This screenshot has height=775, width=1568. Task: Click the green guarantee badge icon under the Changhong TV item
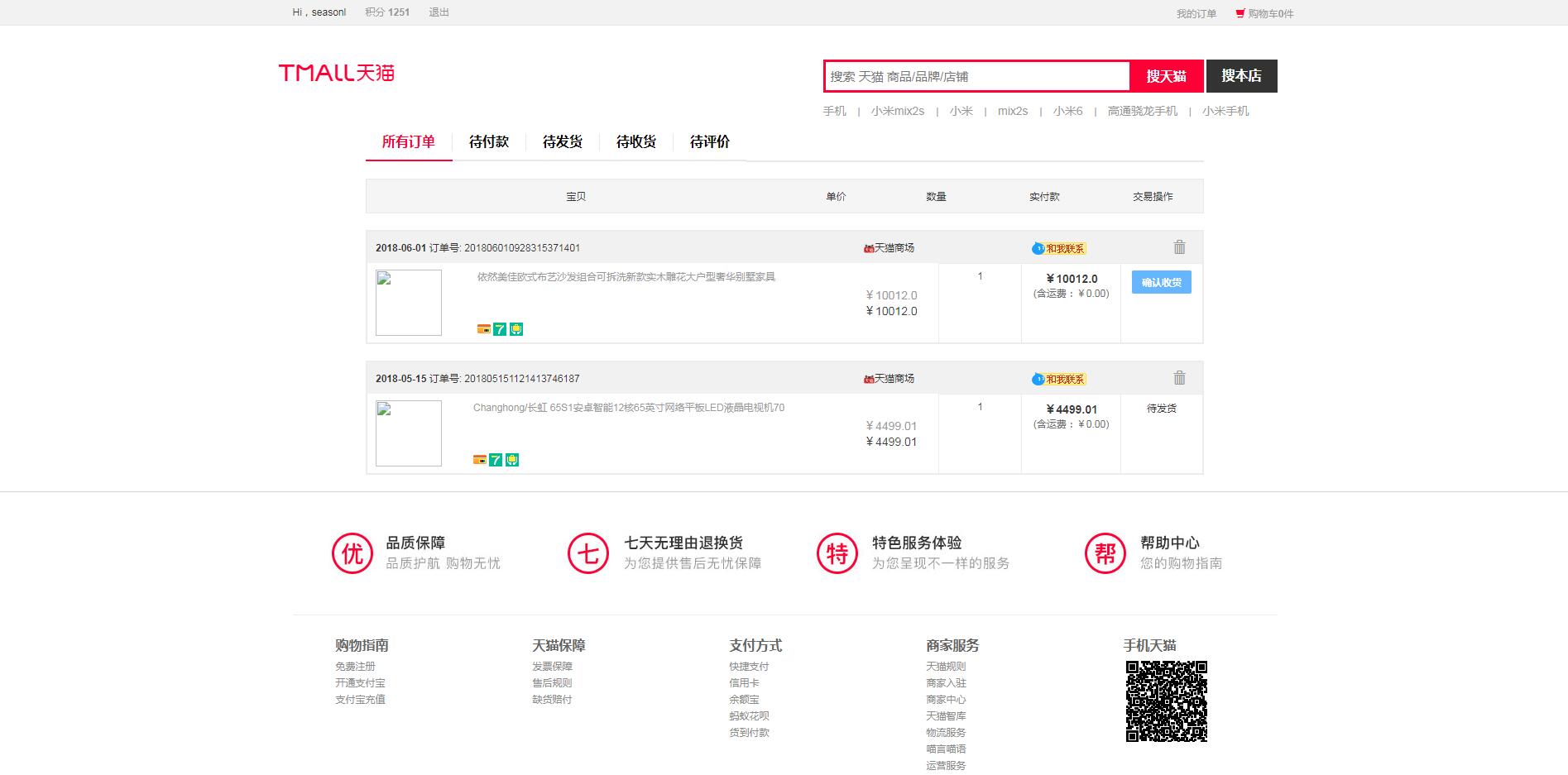[x=512, y=460]
